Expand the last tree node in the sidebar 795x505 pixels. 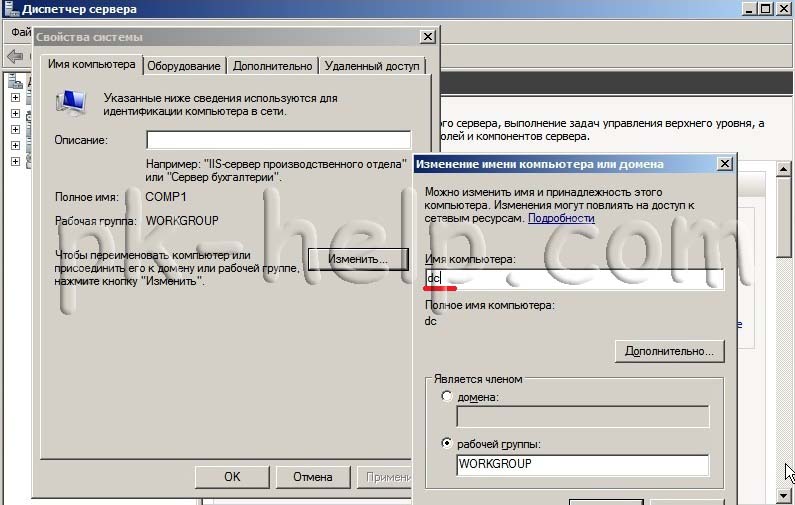[x=15, y=161]
